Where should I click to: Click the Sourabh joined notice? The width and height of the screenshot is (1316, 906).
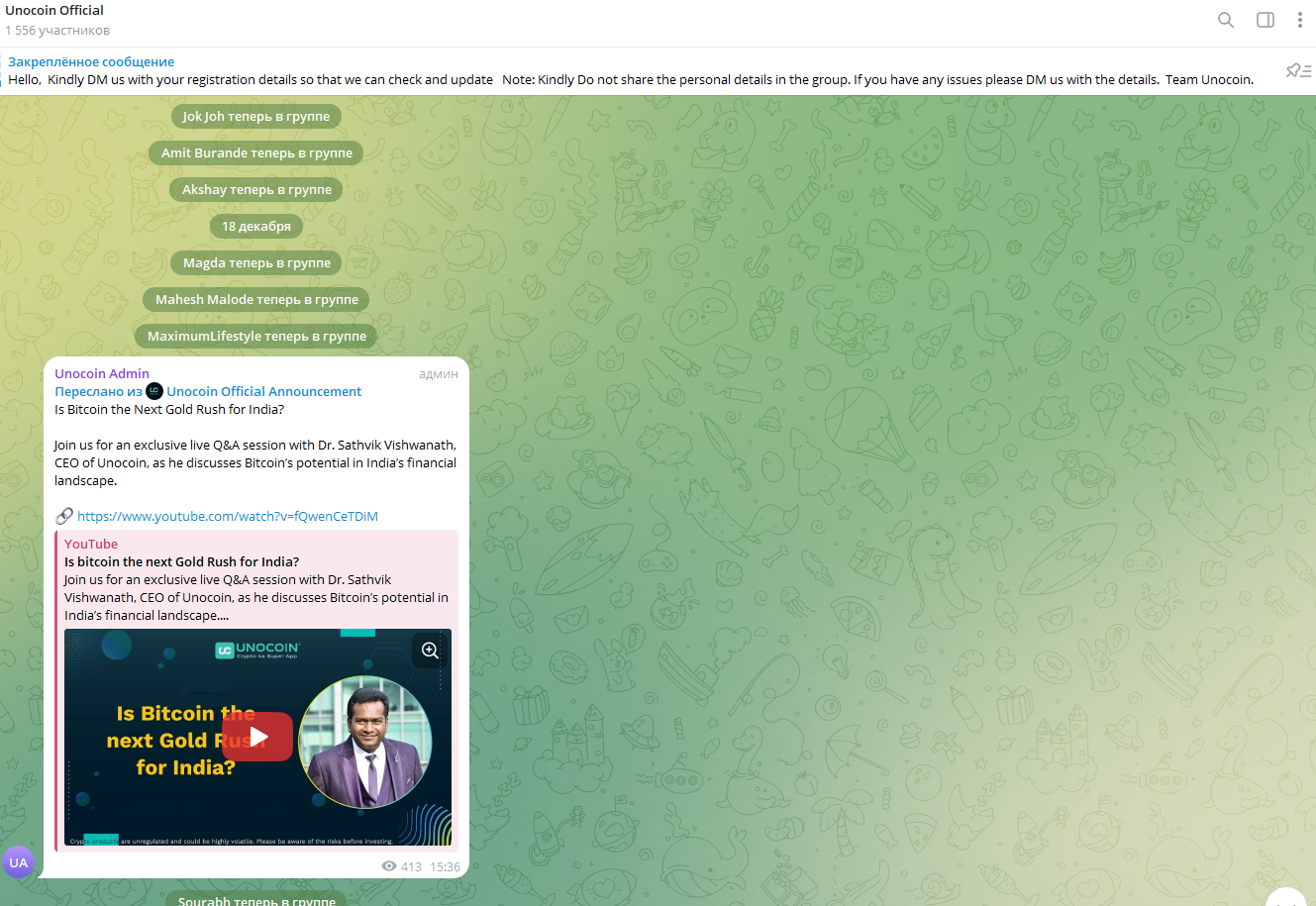(256, 900)
